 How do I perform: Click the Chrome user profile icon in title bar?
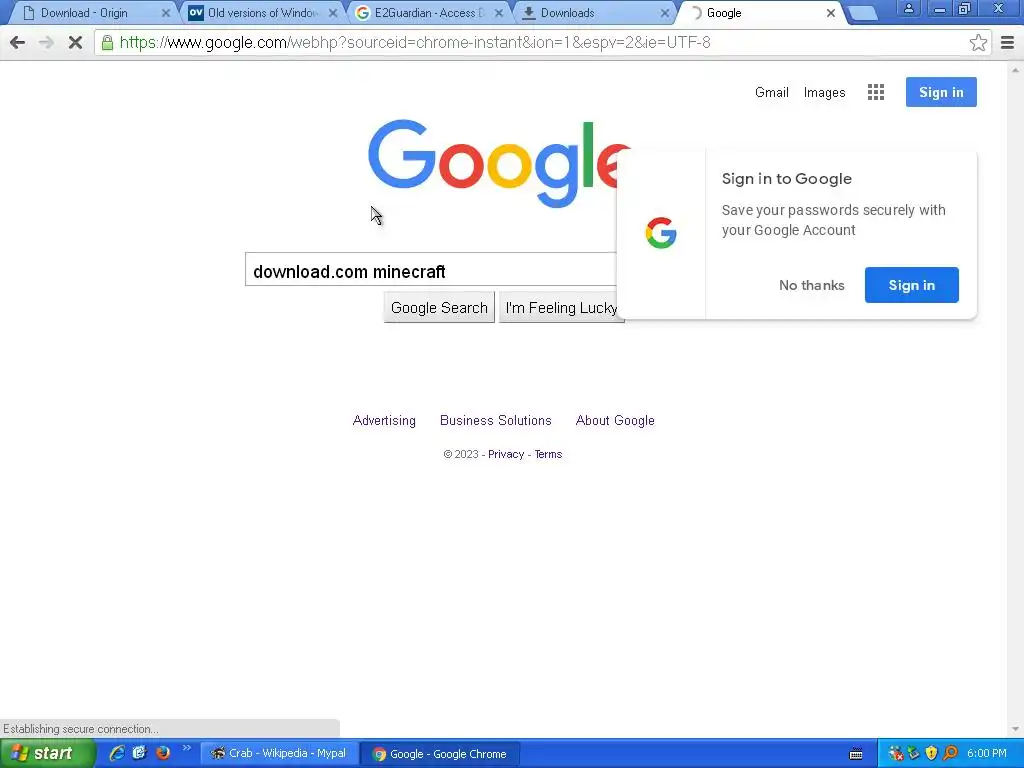pyautogui.click(x=908, y=9)
